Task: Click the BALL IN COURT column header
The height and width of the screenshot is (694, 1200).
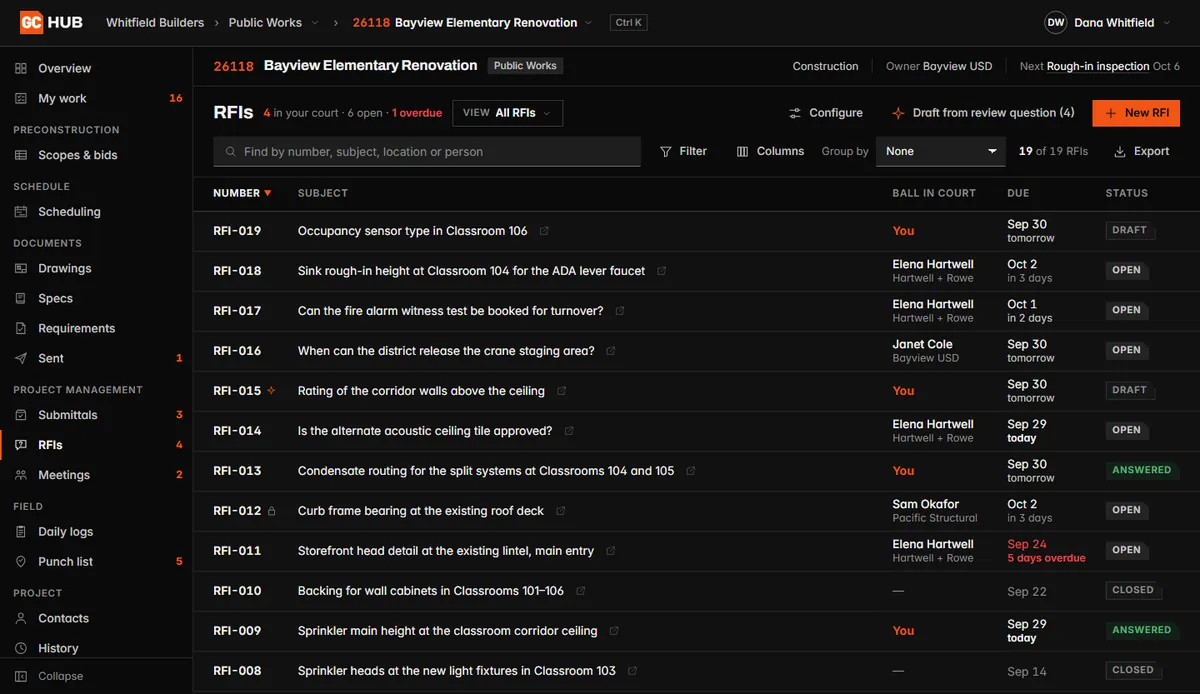Action: coord(934,193)
